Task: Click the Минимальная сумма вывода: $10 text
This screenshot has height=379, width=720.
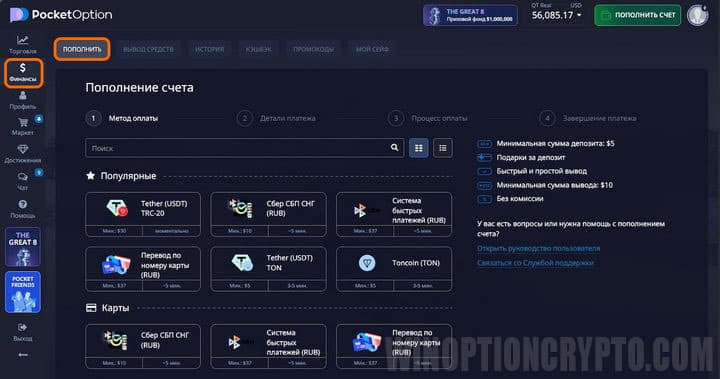Action: click(x=554, y=185)
